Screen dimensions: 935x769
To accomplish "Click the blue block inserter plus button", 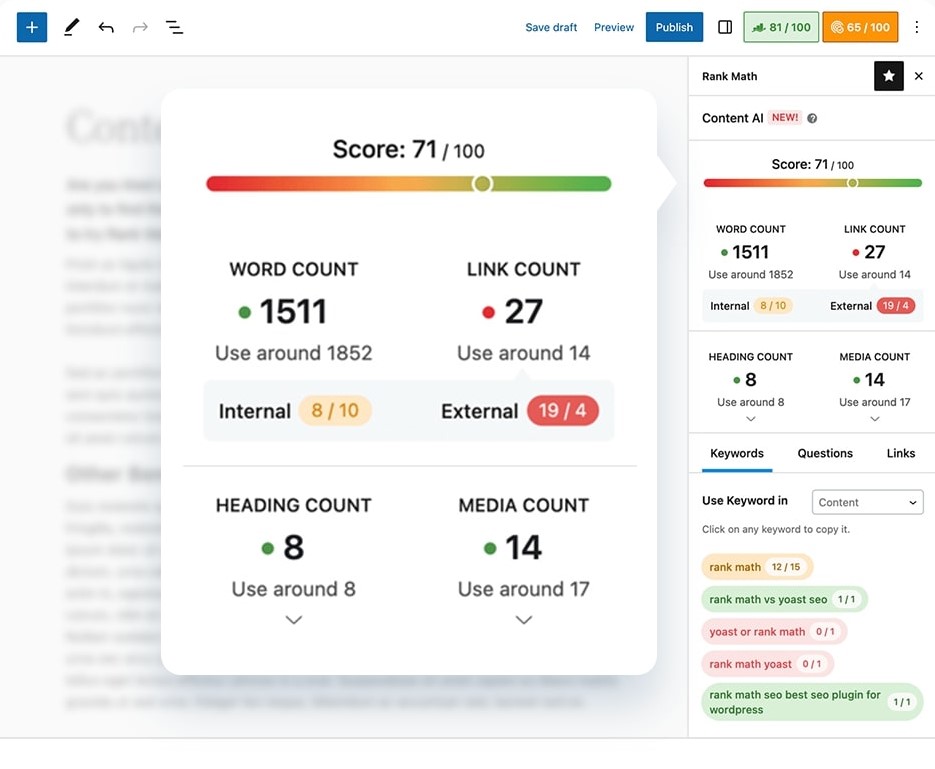I will (32, 27).
